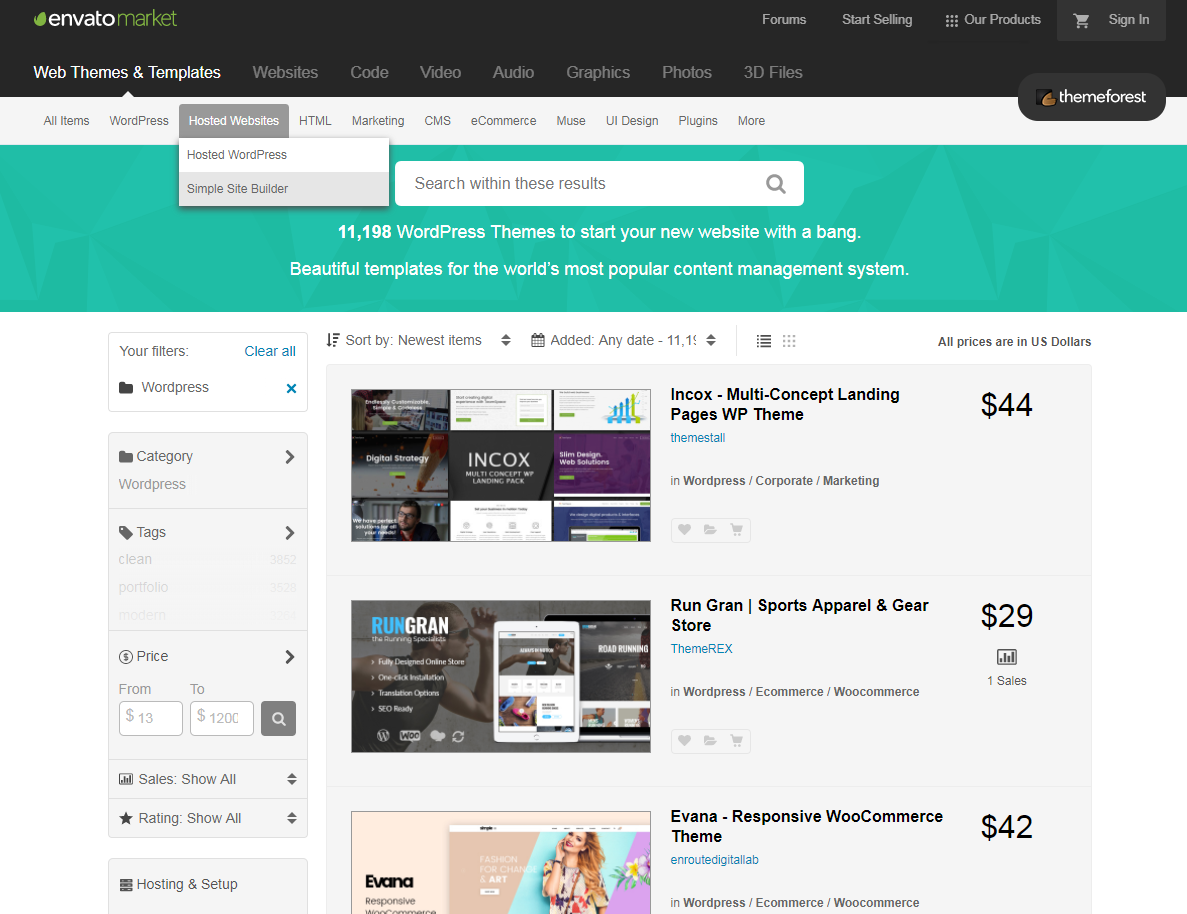
Task: Open the Muse category tab
Action: tap(571, 121)
